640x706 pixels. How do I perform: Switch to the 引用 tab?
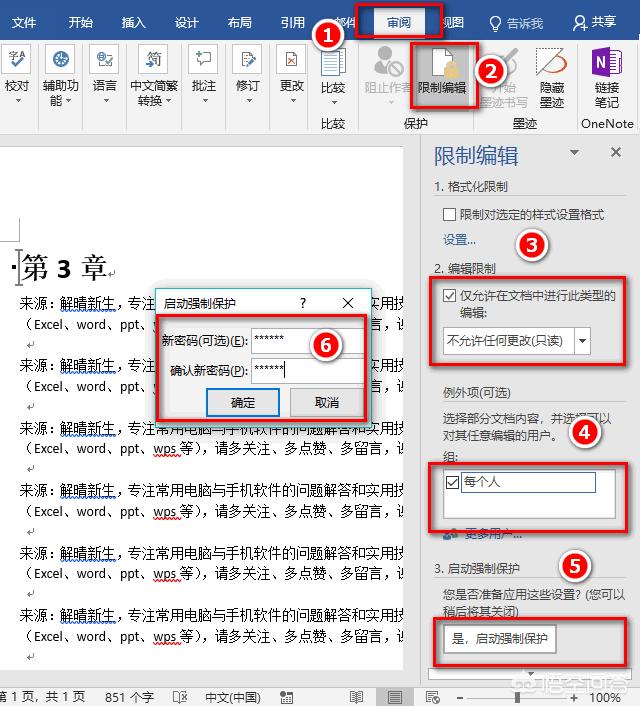[293, 22]
